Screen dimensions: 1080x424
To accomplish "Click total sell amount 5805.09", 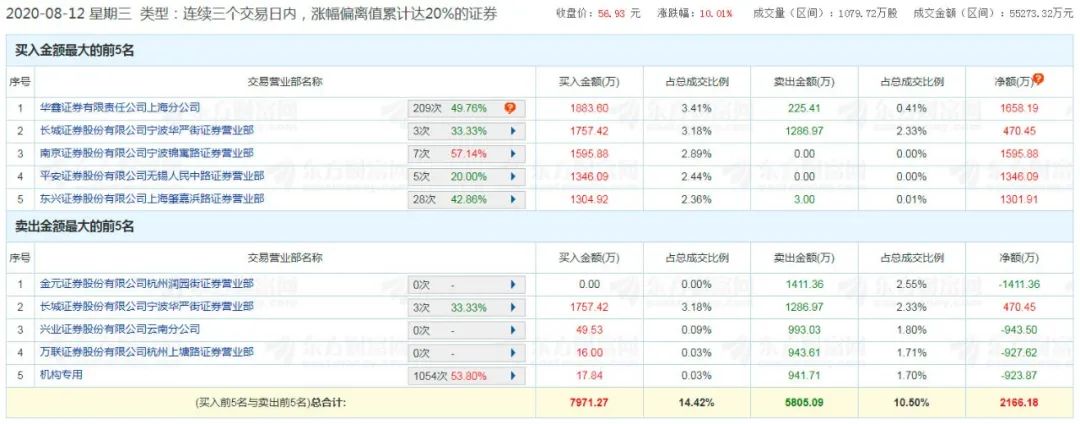I will click(x=804, y=402).
